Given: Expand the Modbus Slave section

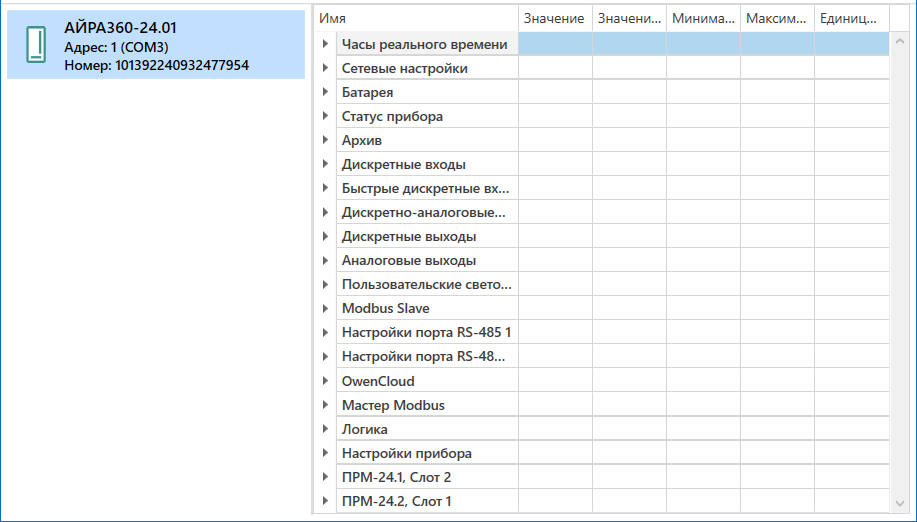Looking at the screenshot, I should (x=326, y=308).
